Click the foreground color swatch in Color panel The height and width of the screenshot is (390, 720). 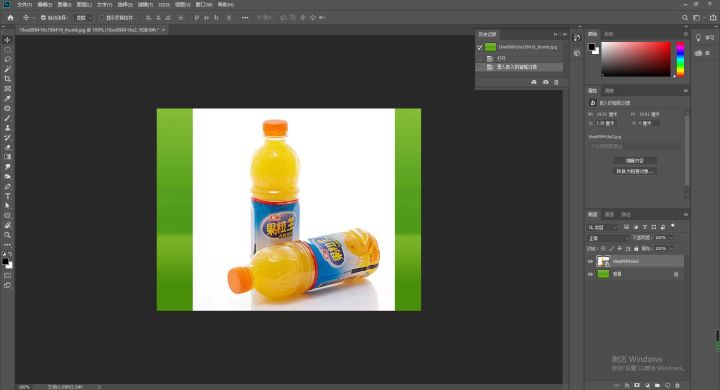pos(591,46)
